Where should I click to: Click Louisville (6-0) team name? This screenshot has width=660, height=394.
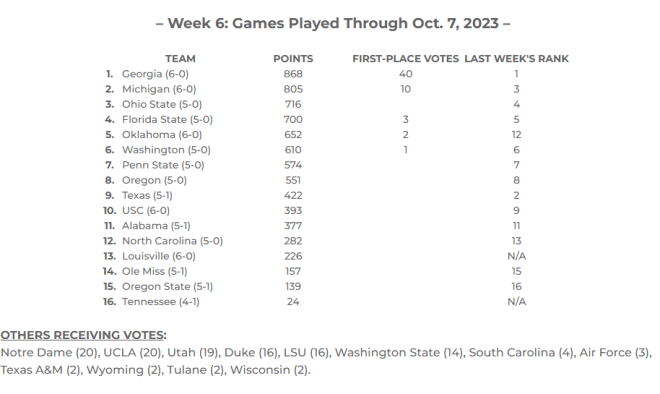click(x=159, y=256)
